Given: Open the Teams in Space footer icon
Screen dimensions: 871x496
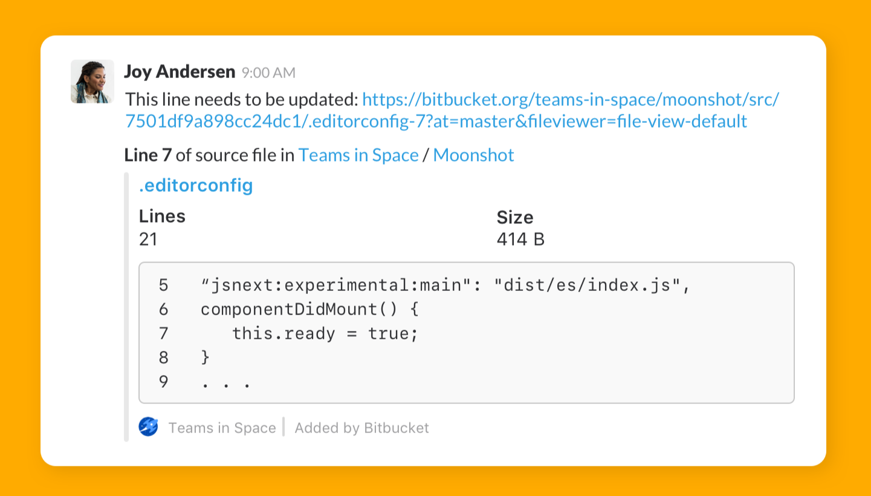Looking at the screenshot, I should (x=148, y=427).
